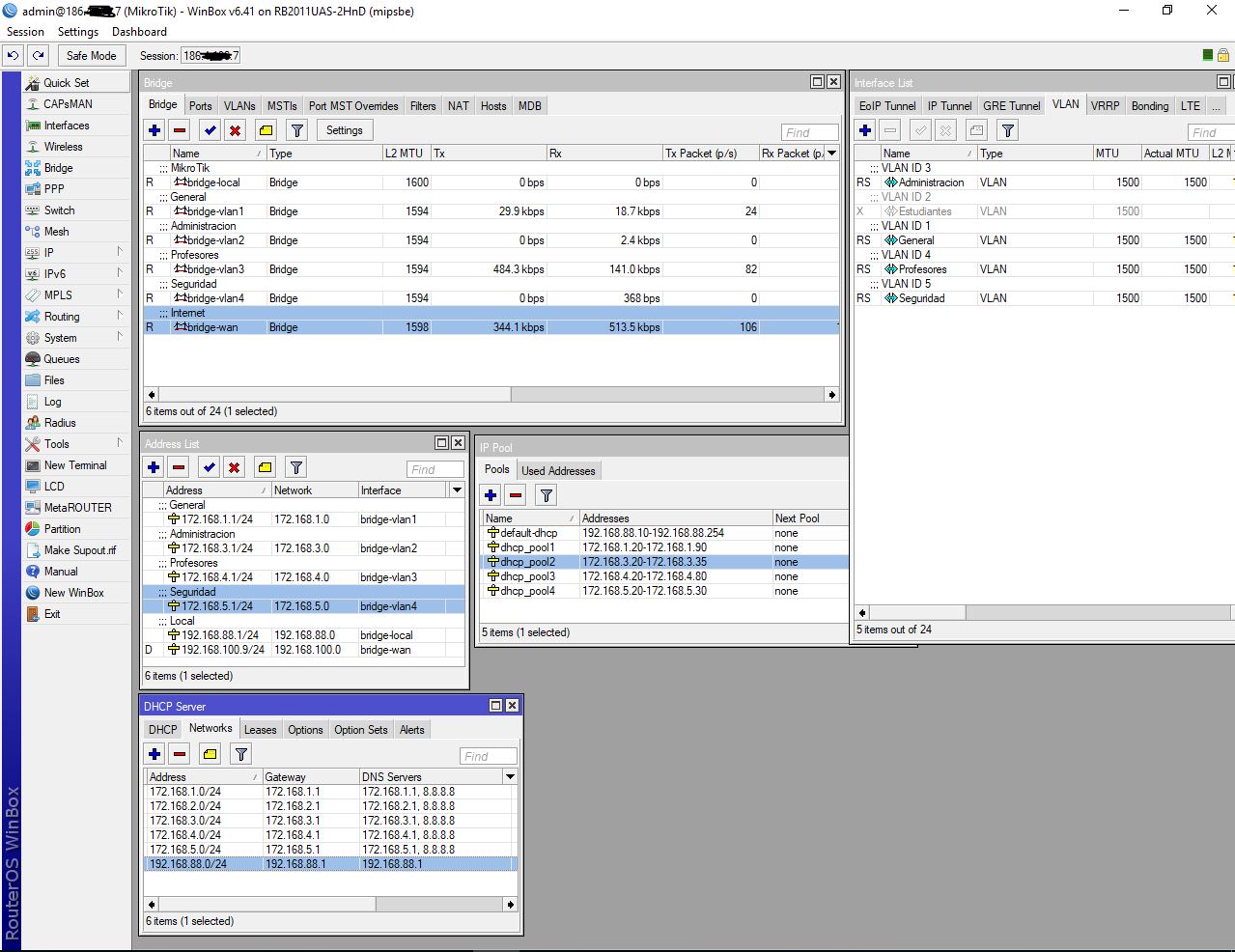Open Manual in sidebar
This screenshot has width=1235, height=952.
[x=76, y=572]
